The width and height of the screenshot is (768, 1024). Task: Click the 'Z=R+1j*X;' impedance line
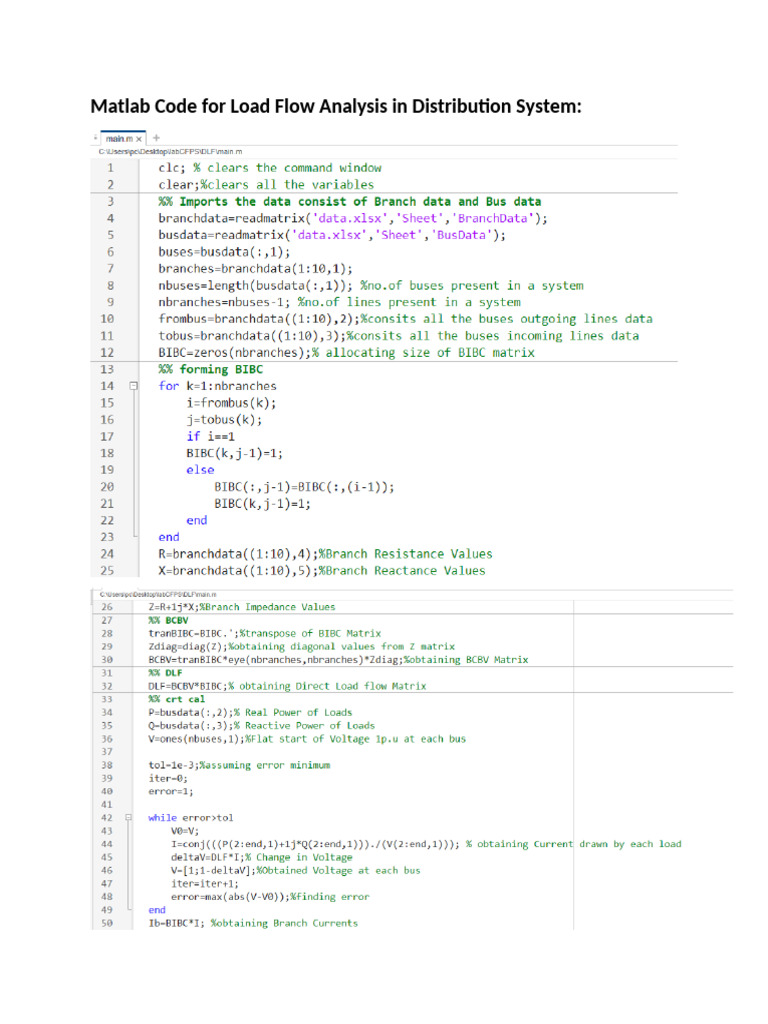tap(242, 607)
